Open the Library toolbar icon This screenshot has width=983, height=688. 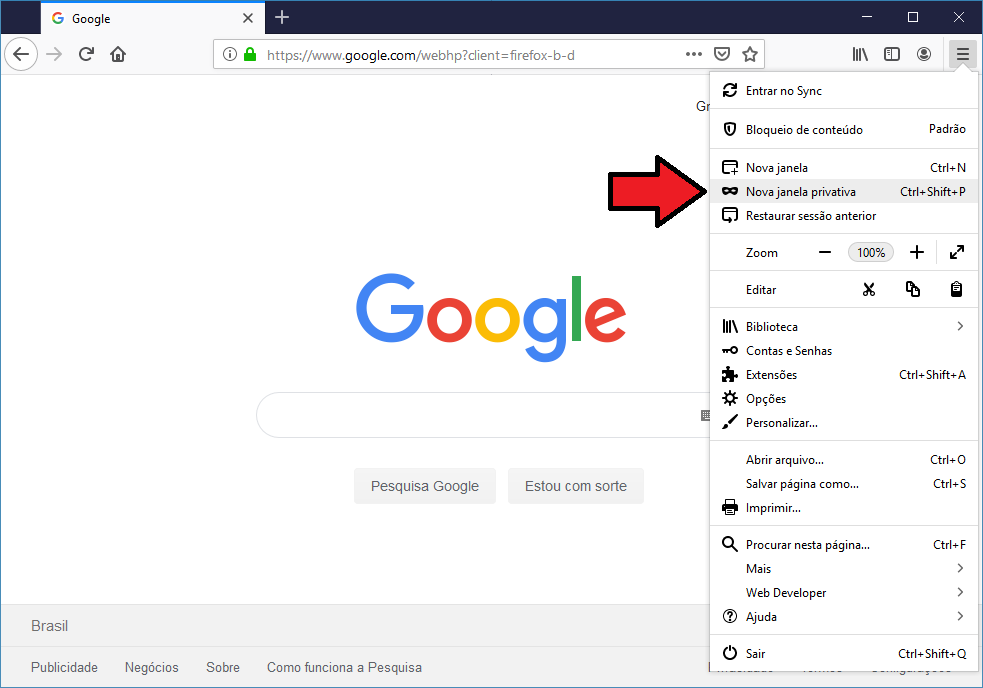(860, 55)
